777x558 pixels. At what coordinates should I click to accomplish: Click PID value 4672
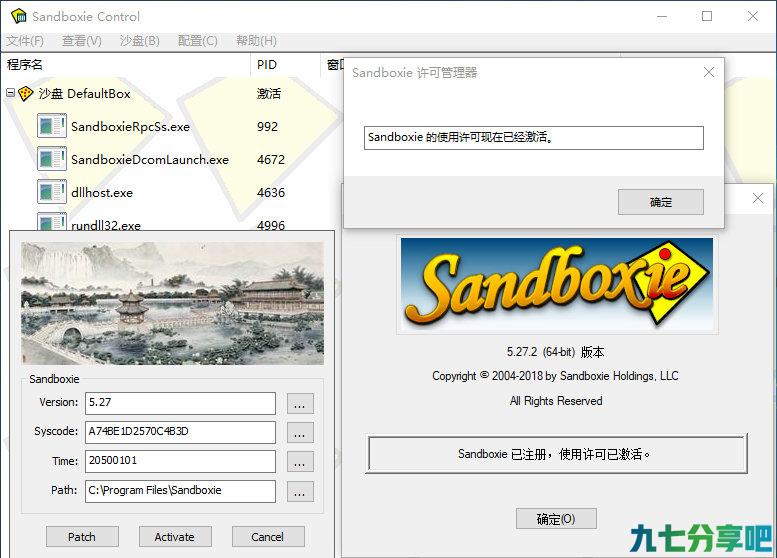pos(271,160)
